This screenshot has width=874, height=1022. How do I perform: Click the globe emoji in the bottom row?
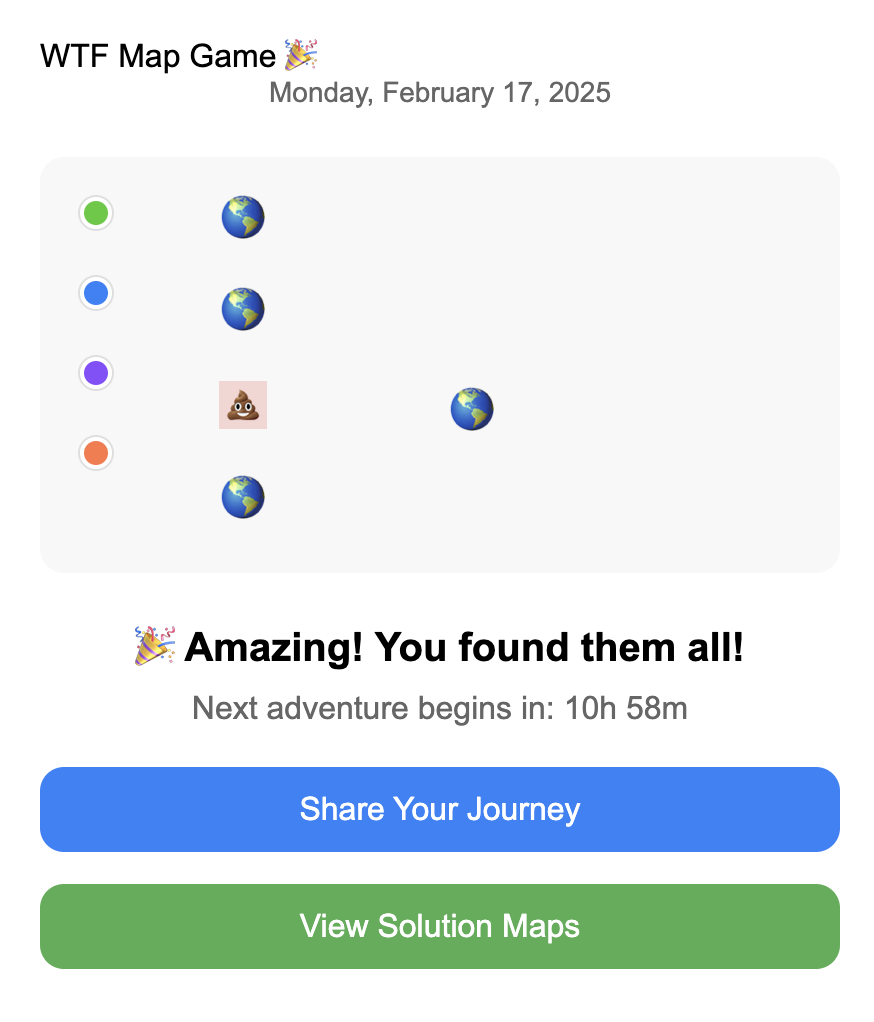[x=242, y=497]
